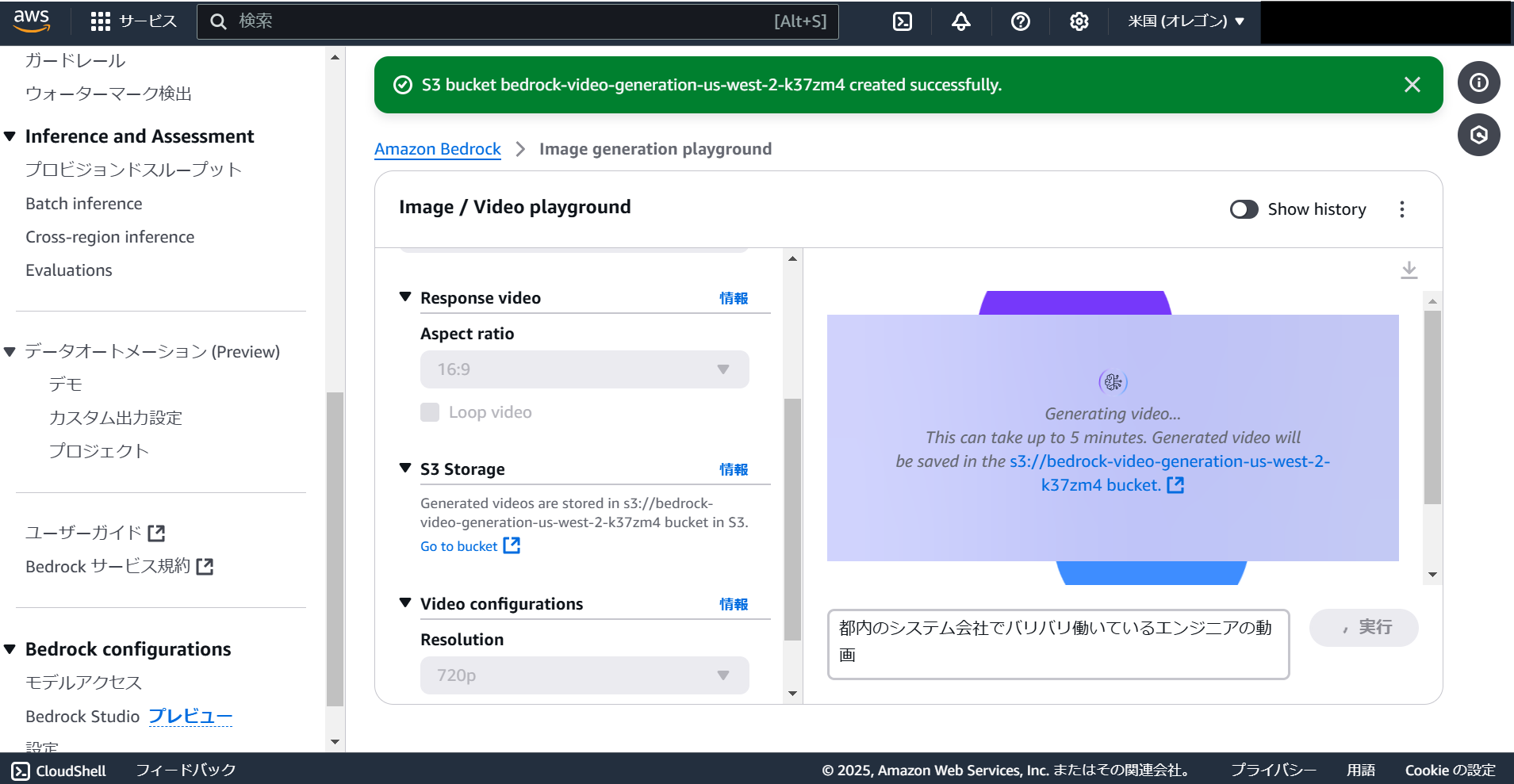Viewport: 1514px width, 784px height.
Task: Click the sidebar vertical scrollbar thumb
Action: [335, 549]
